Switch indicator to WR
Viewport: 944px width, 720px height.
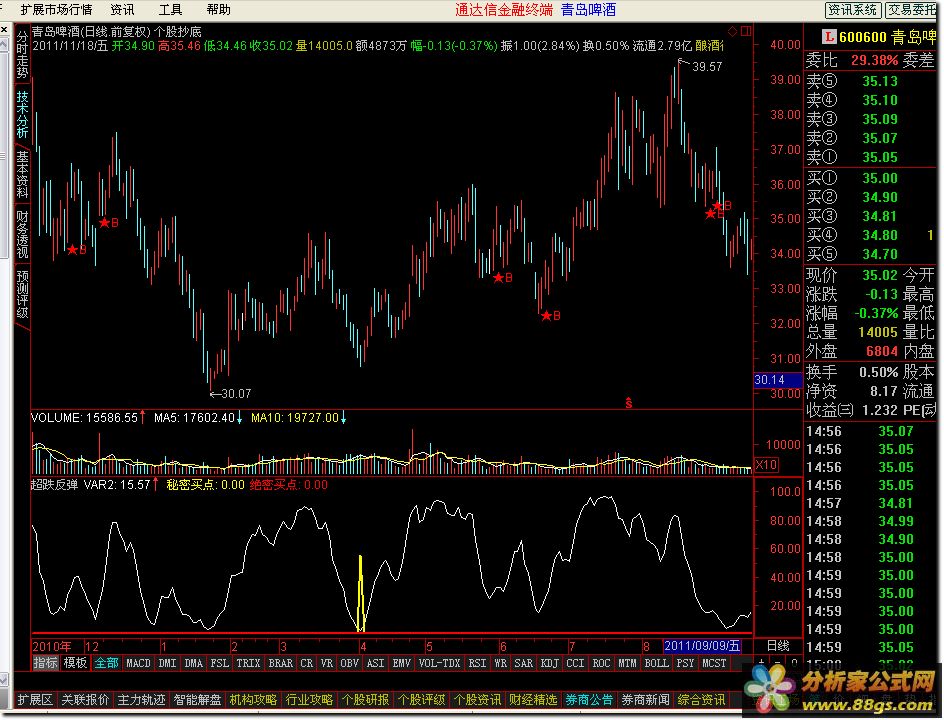pos(500,663)
